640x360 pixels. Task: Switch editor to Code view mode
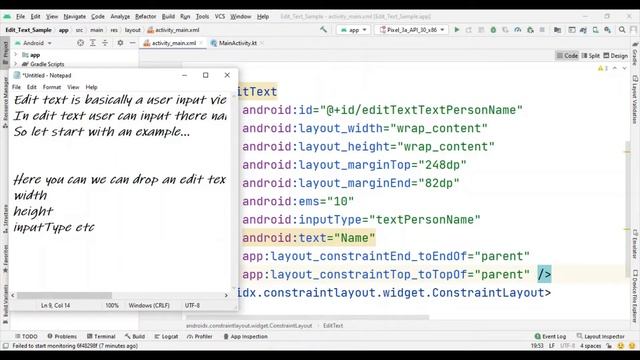coord(567,56)
